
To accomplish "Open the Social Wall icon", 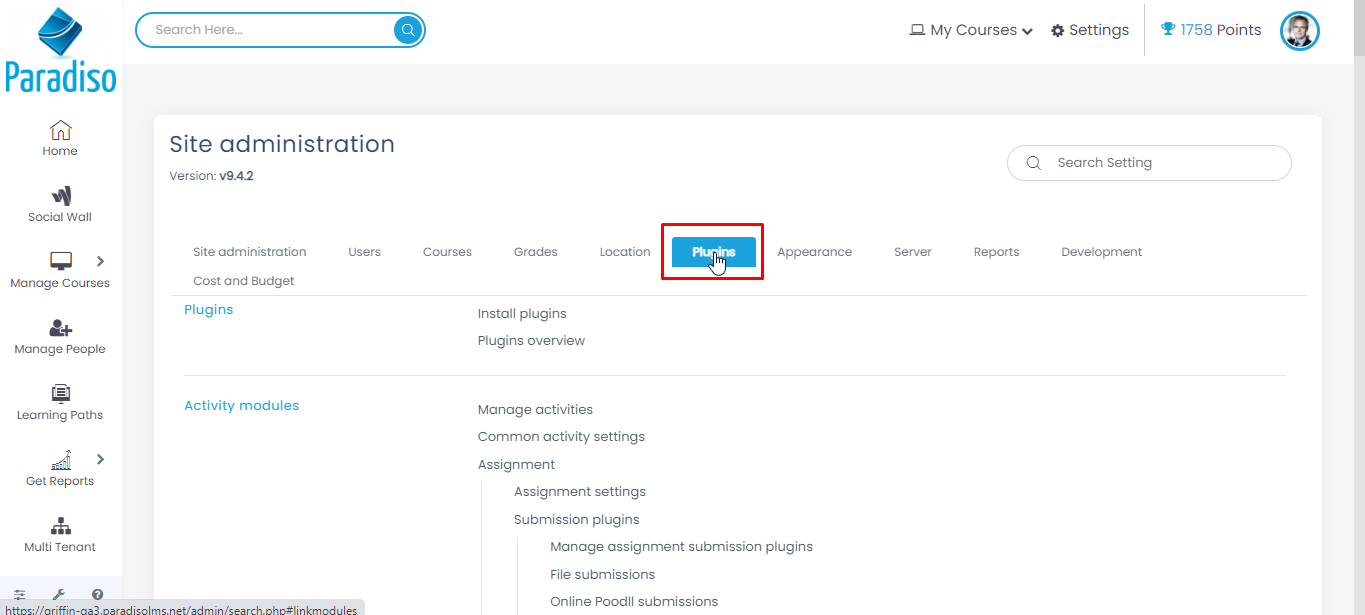I will 60,197.
